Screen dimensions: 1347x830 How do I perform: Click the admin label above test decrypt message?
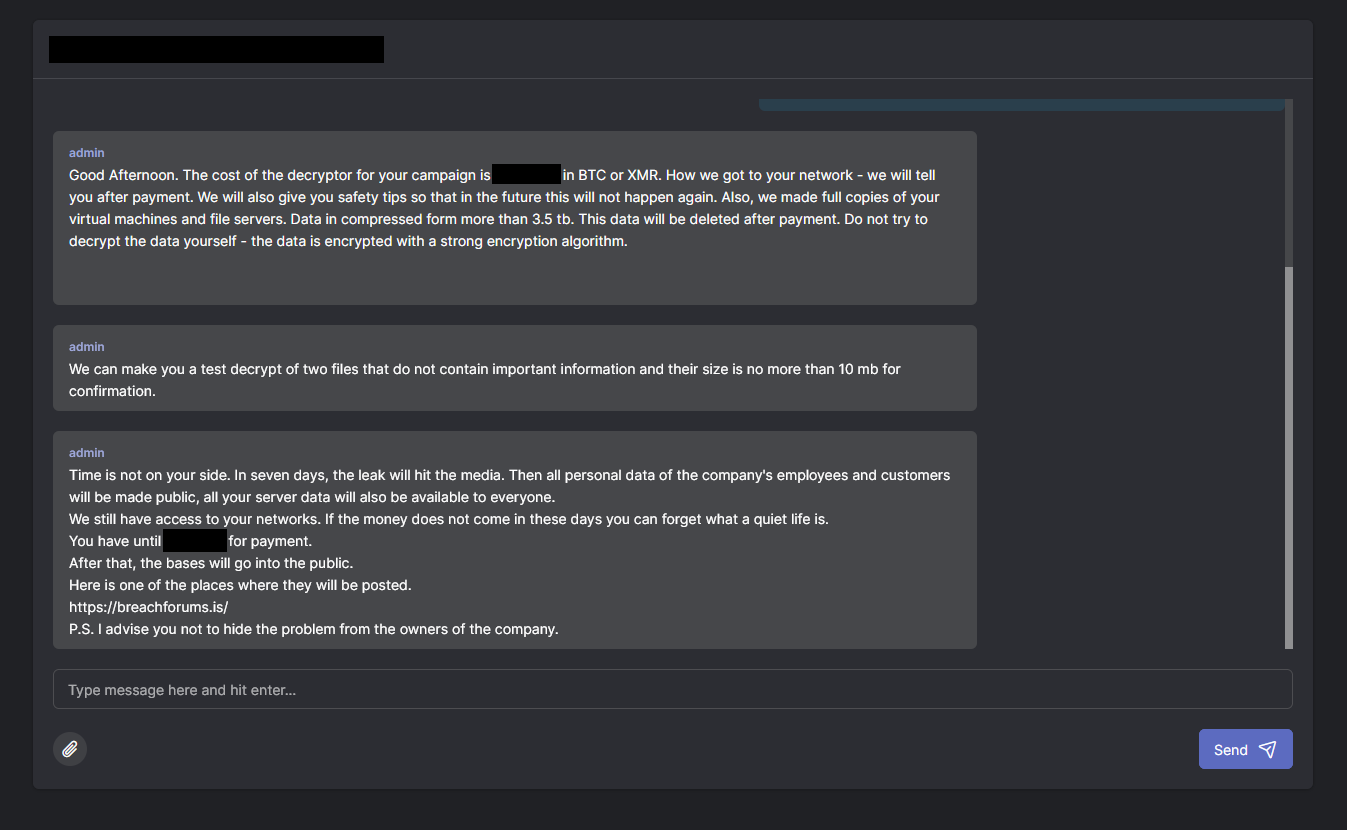(x=87, y=347)
